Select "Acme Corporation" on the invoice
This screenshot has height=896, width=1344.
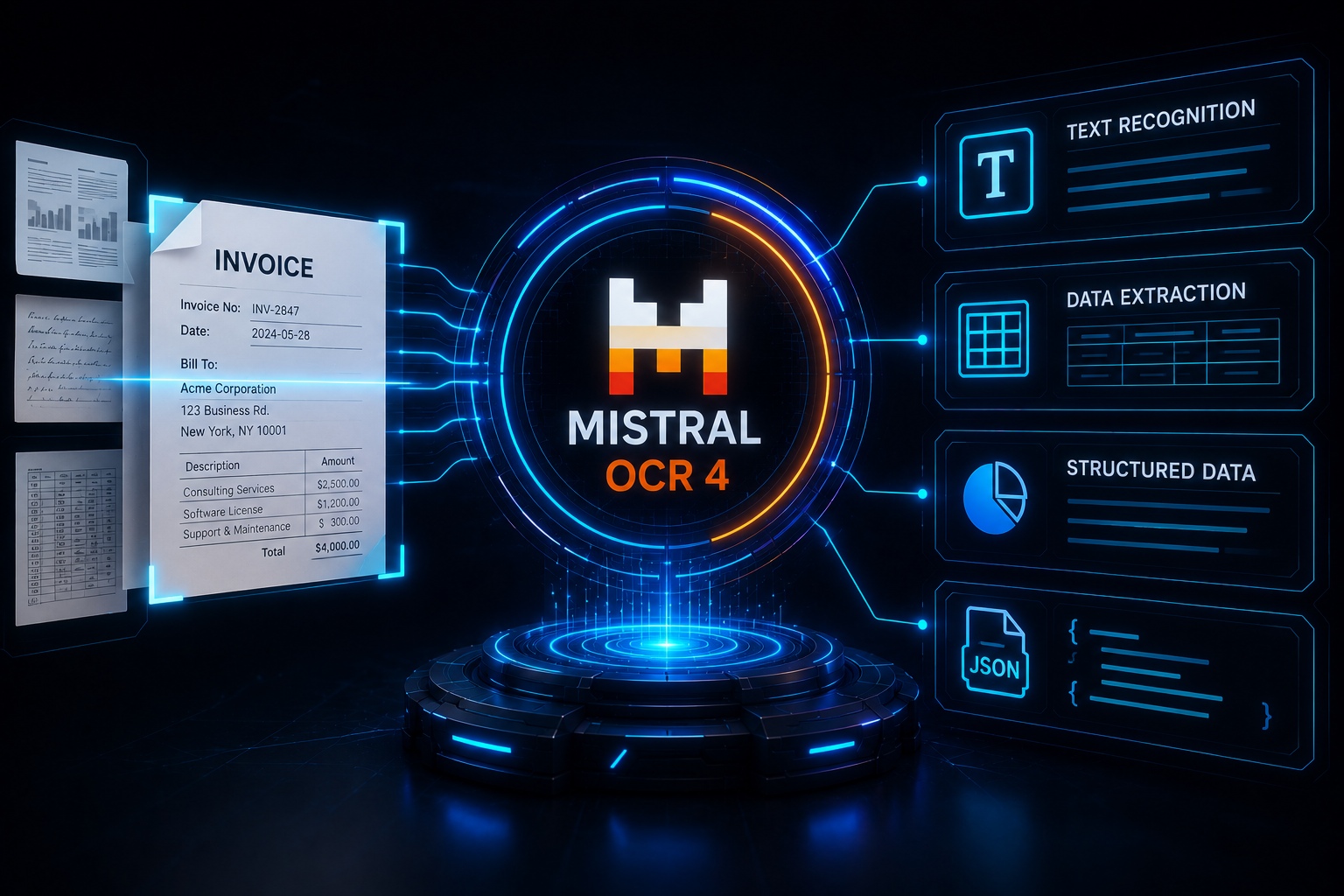coord(228,388)
